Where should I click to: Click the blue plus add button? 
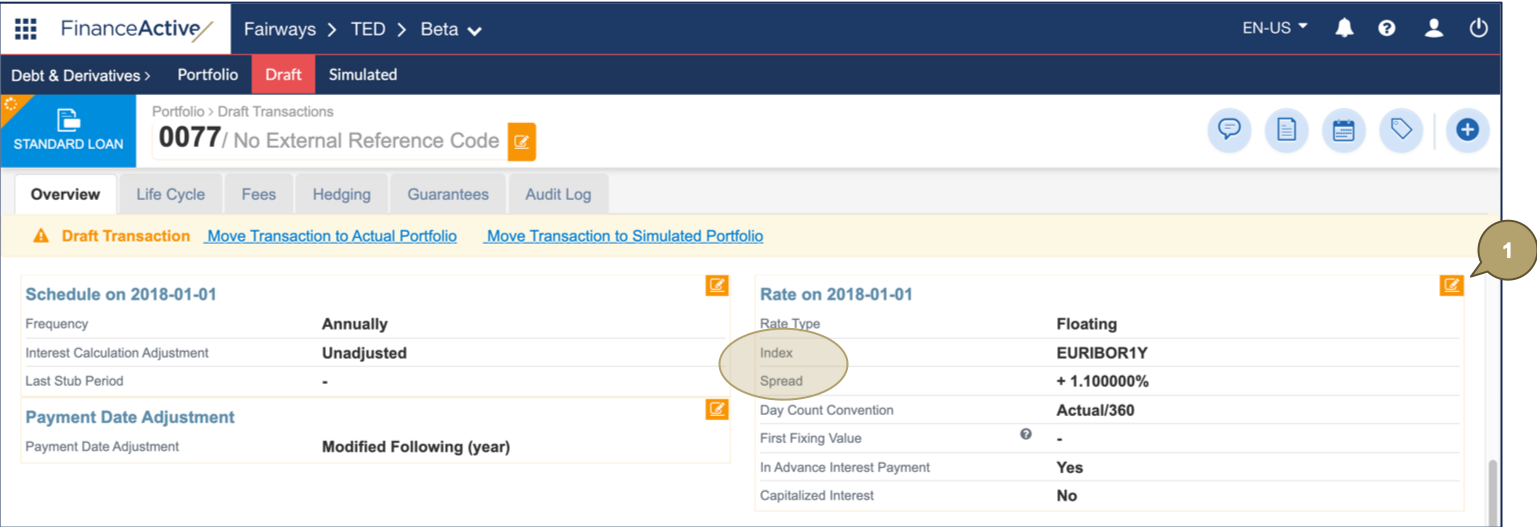[x=1467, y=130]
